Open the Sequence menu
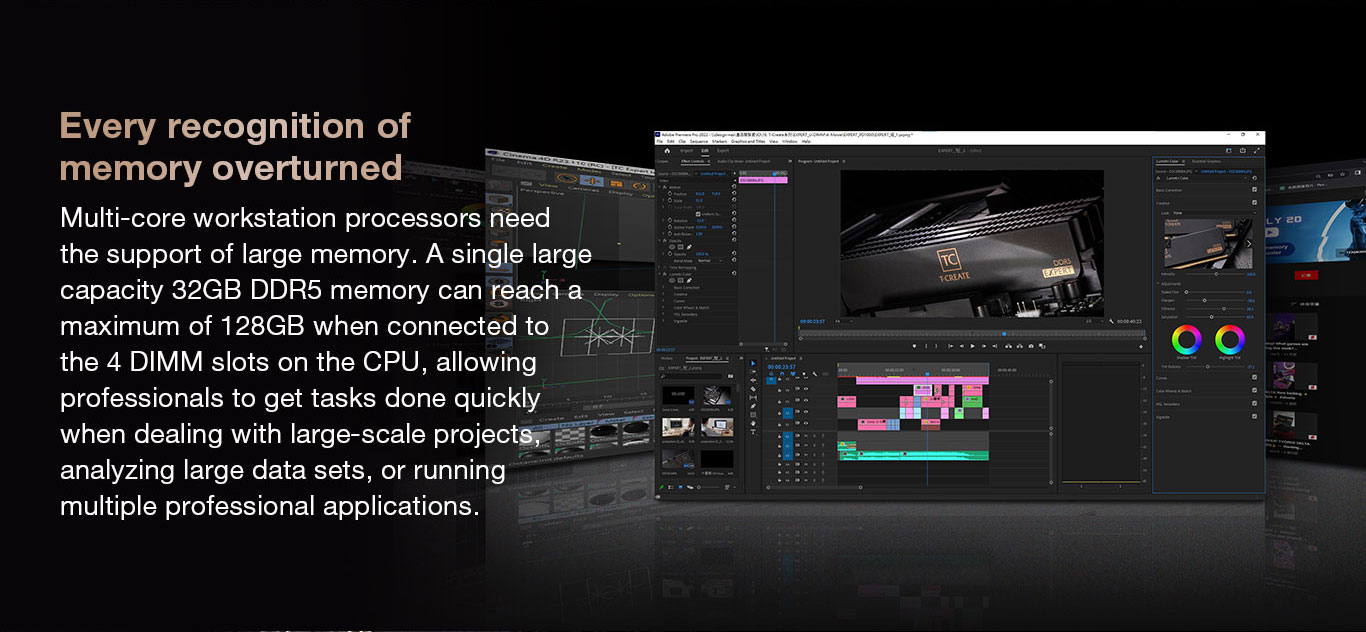 (698, 141)
